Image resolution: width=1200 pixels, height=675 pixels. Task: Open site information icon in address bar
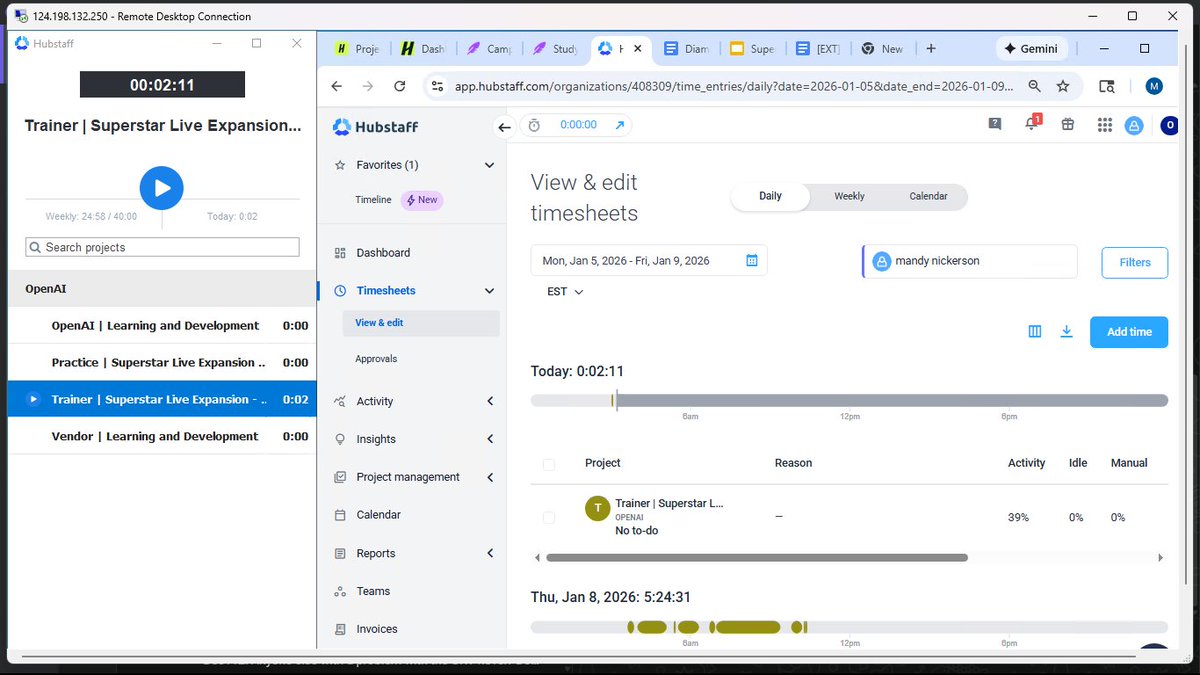tap(436, 87)
